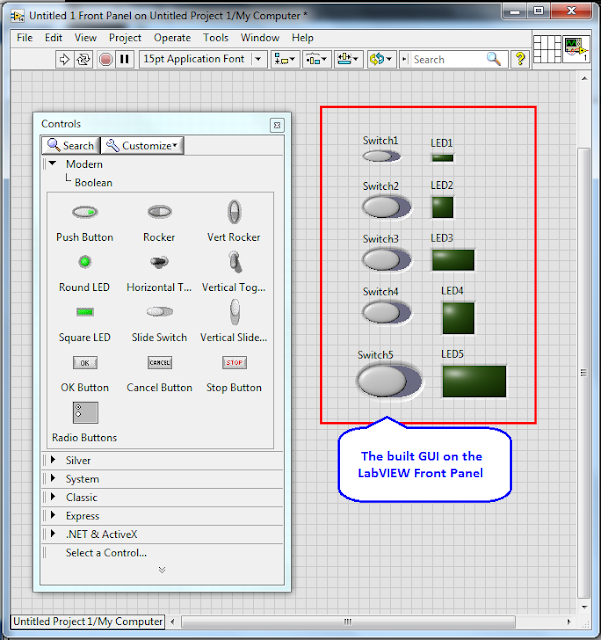Image resolution: width=601 pixels, height=640 pixels.
Task: Open the Align Objects toolbar menu
Action: (285, 60)
